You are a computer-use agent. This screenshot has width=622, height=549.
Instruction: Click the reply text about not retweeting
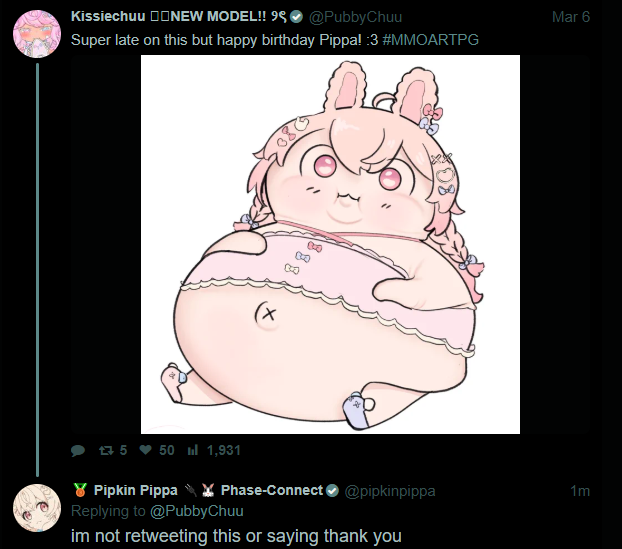click(x=236, y=536)
